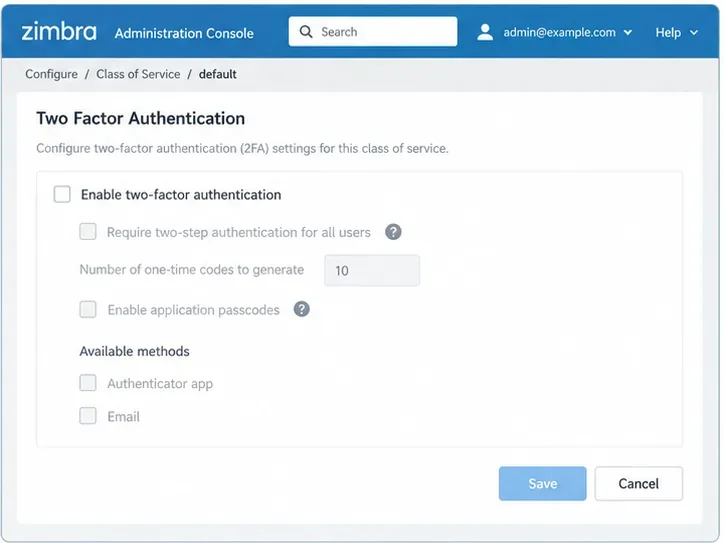Click the Administration Console title
The height and width of the screenshot is (543, 724).
184,33
